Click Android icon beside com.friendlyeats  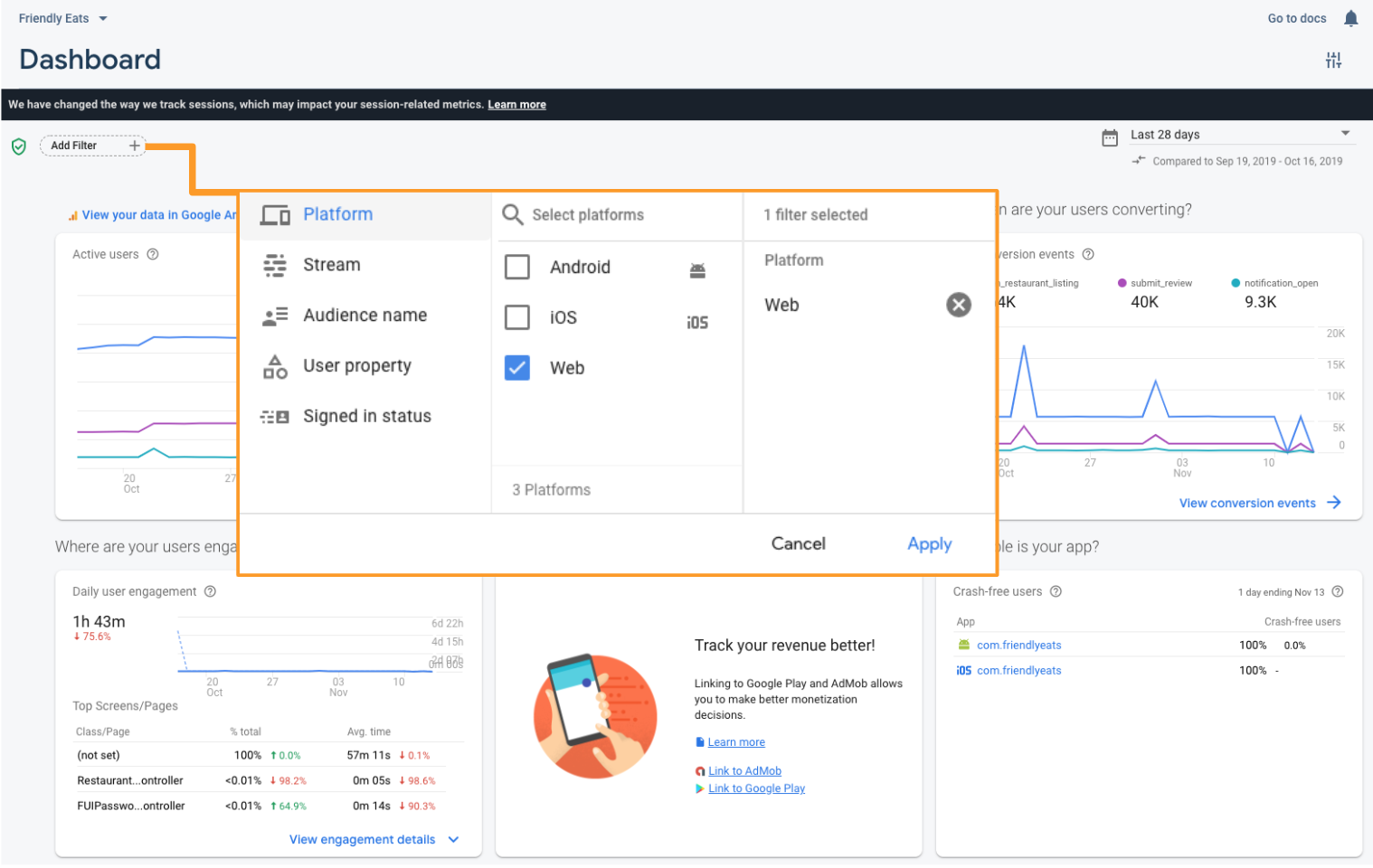coord(964,645)
